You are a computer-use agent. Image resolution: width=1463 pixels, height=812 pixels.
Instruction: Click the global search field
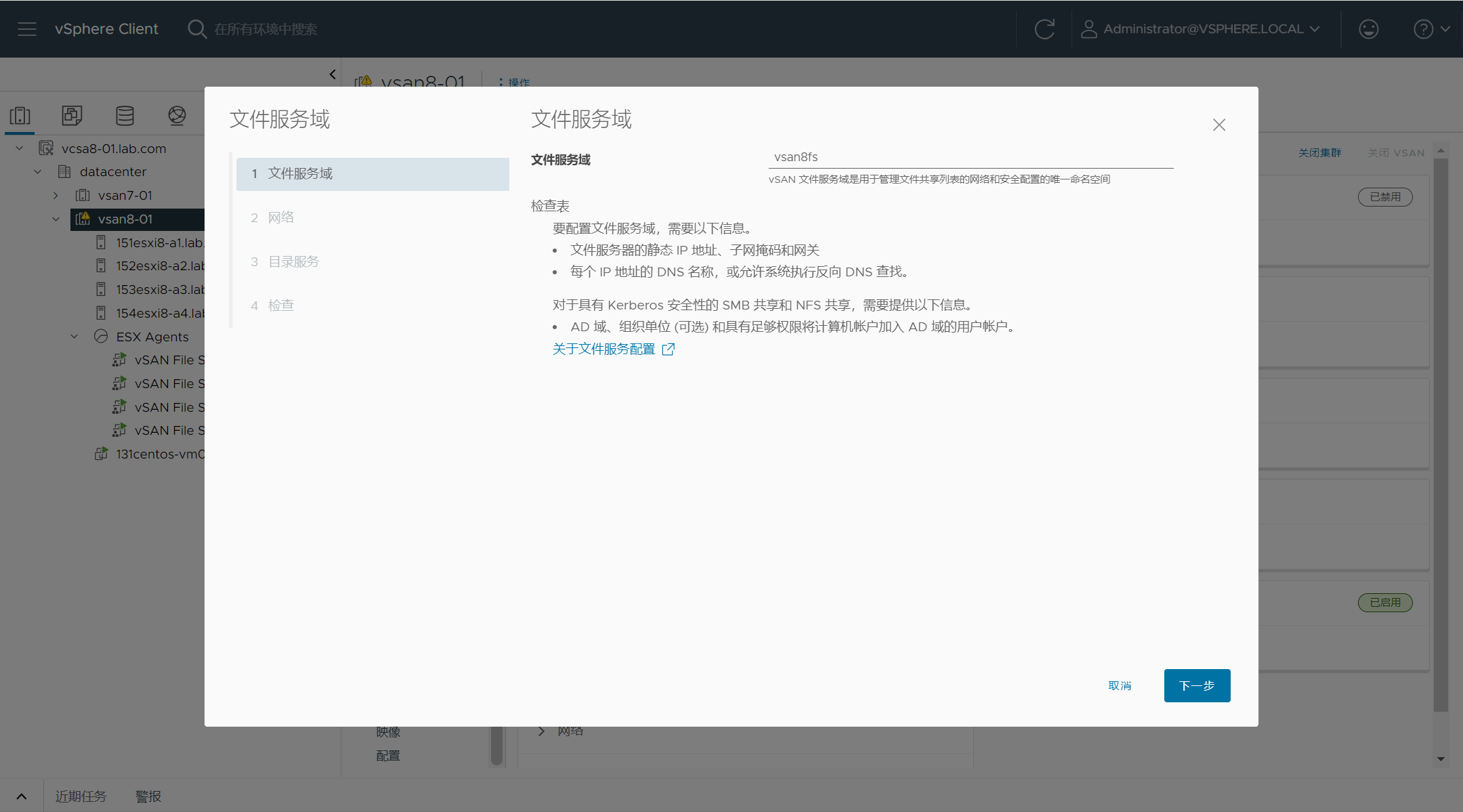[266, 29]
